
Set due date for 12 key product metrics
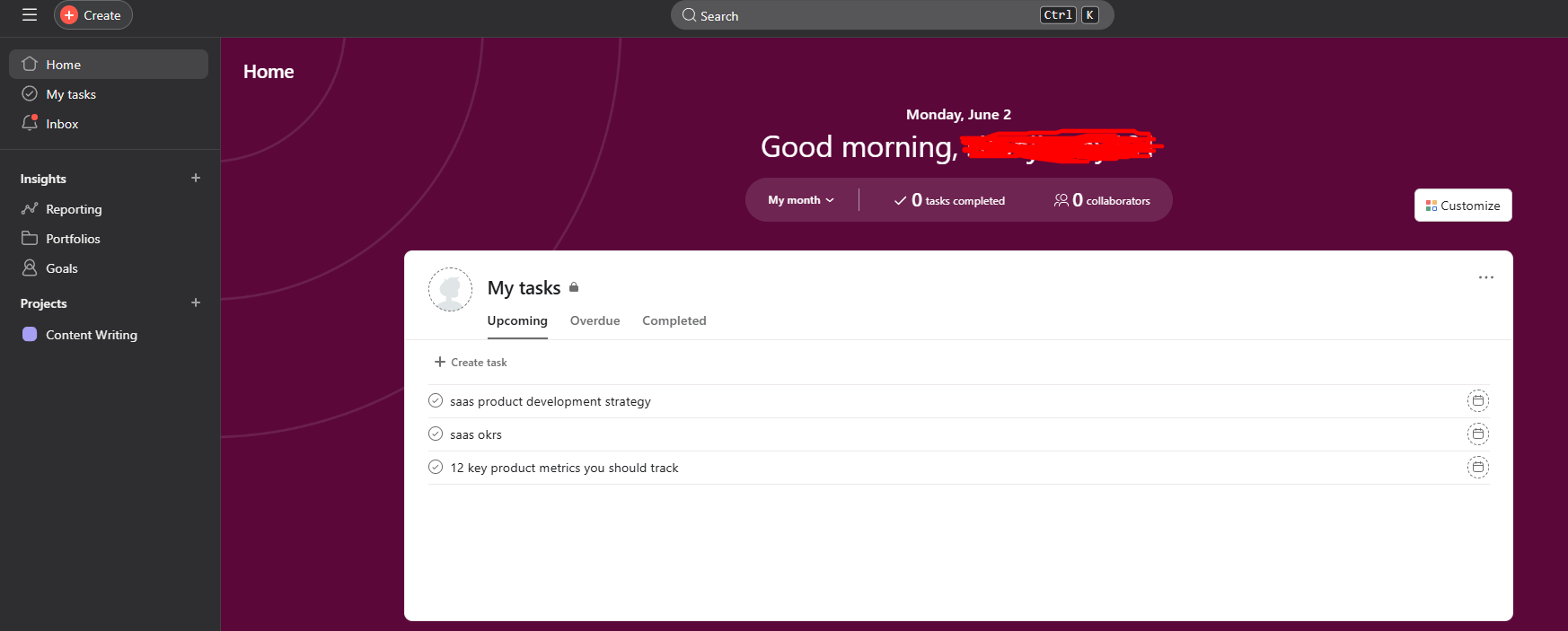pos(1477,467)
